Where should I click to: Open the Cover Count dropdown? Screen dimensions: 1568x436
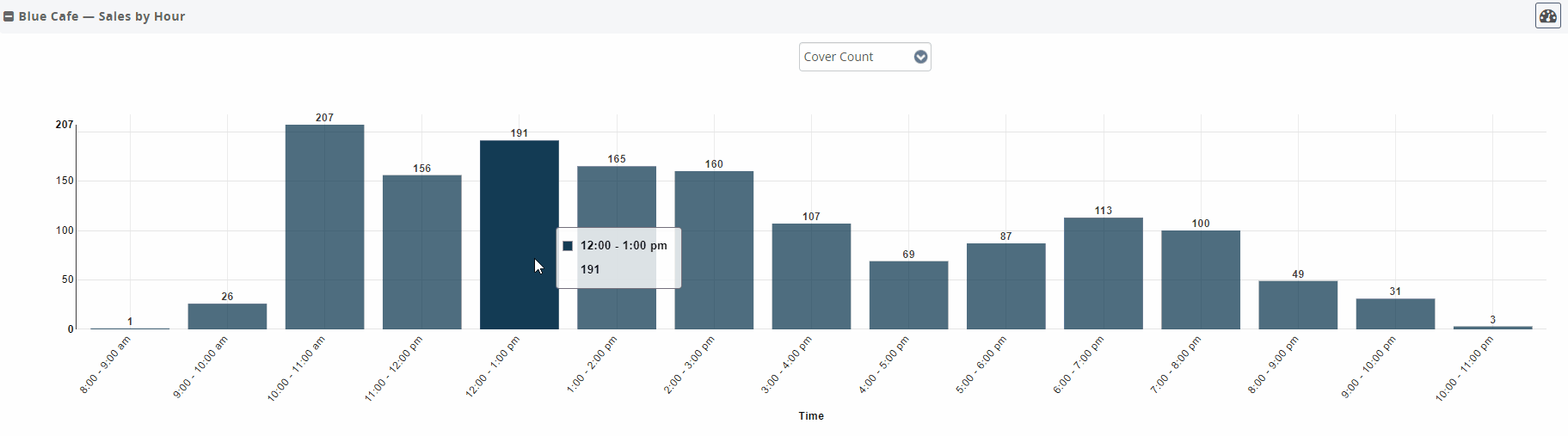[855, 57]
